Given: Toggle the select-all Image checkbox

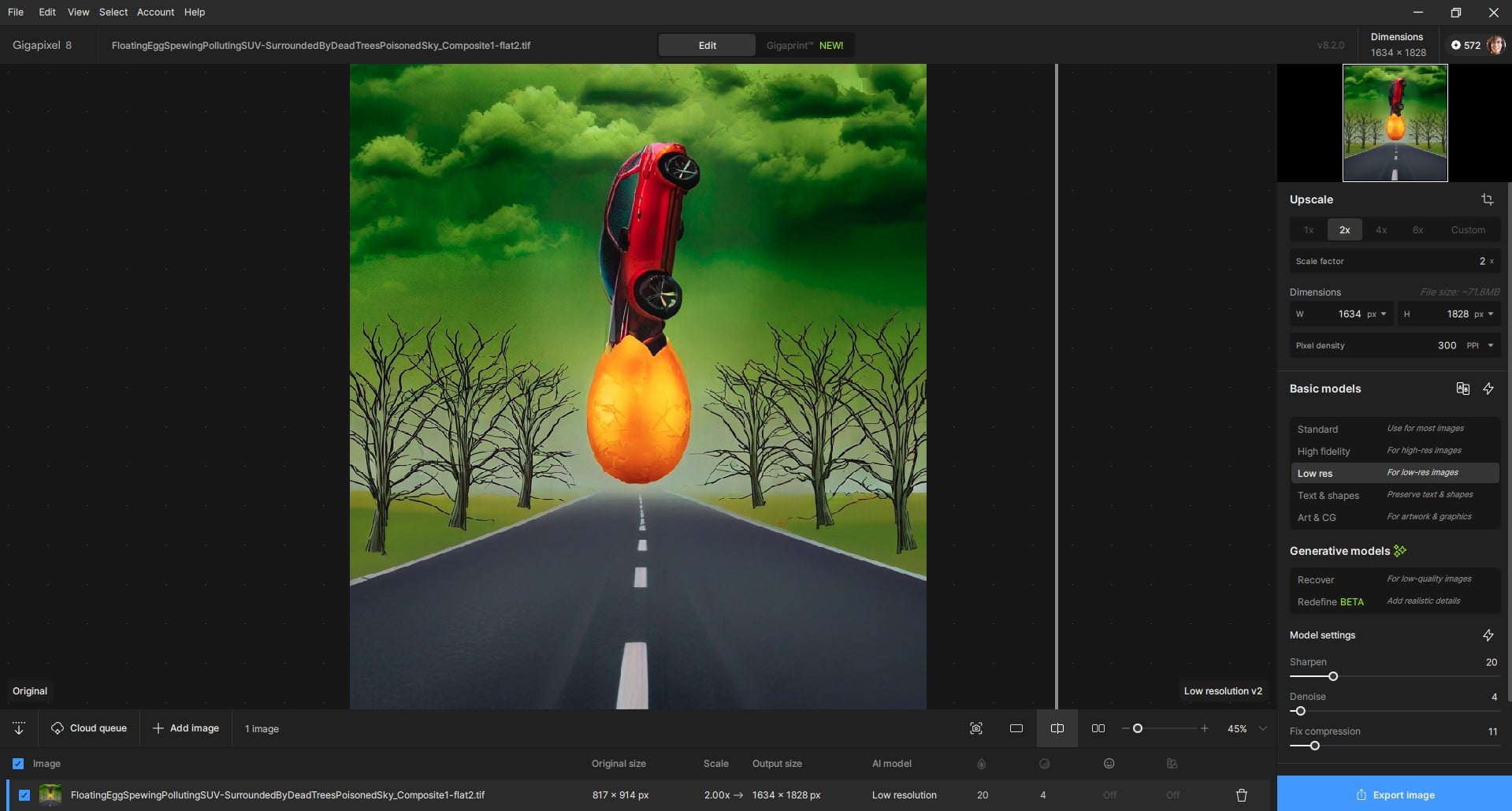Looking at the screenshot, I should 18,764.
